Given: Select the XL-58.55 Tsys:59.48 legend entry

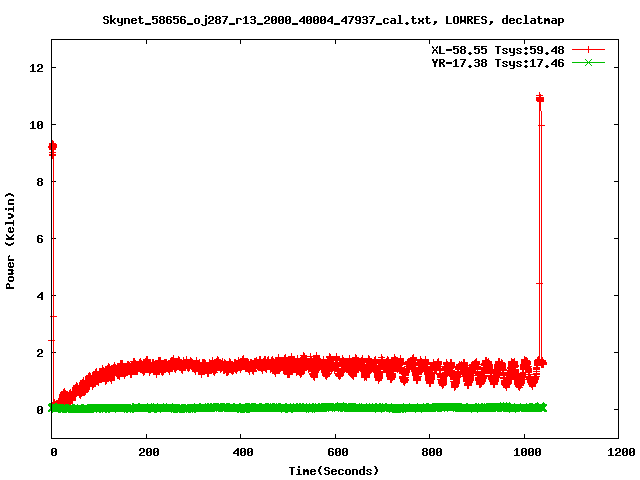Looking at the screenshot, I should [498, 50].
